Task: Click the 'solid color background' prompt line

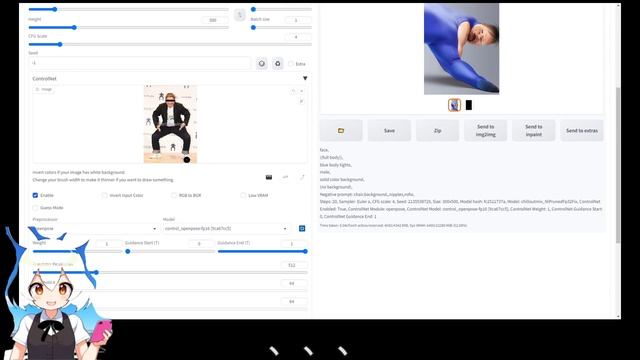Action: (x=342, y=180)
